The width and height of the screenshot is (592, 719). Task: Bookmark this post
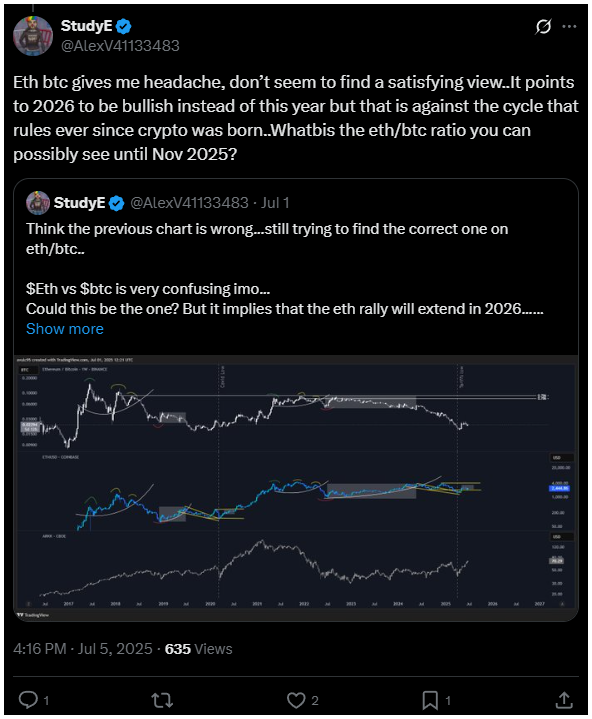[x=430, y=700]
